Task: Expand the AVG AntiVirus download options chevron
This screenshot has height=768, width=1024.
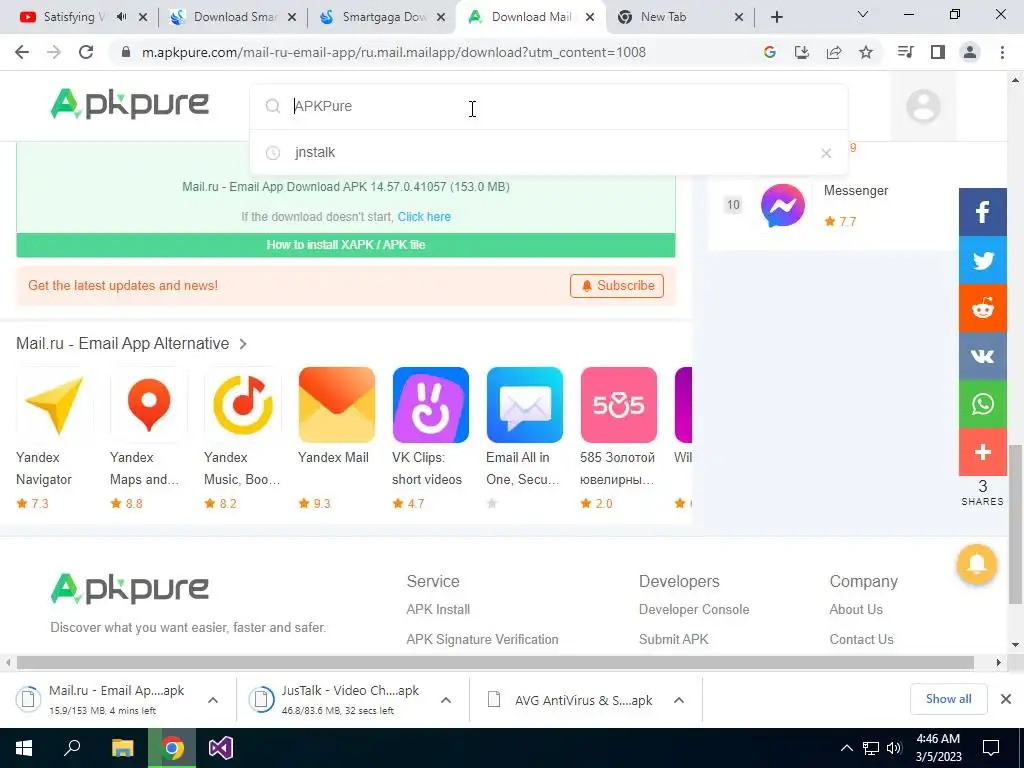Action: 679,700
